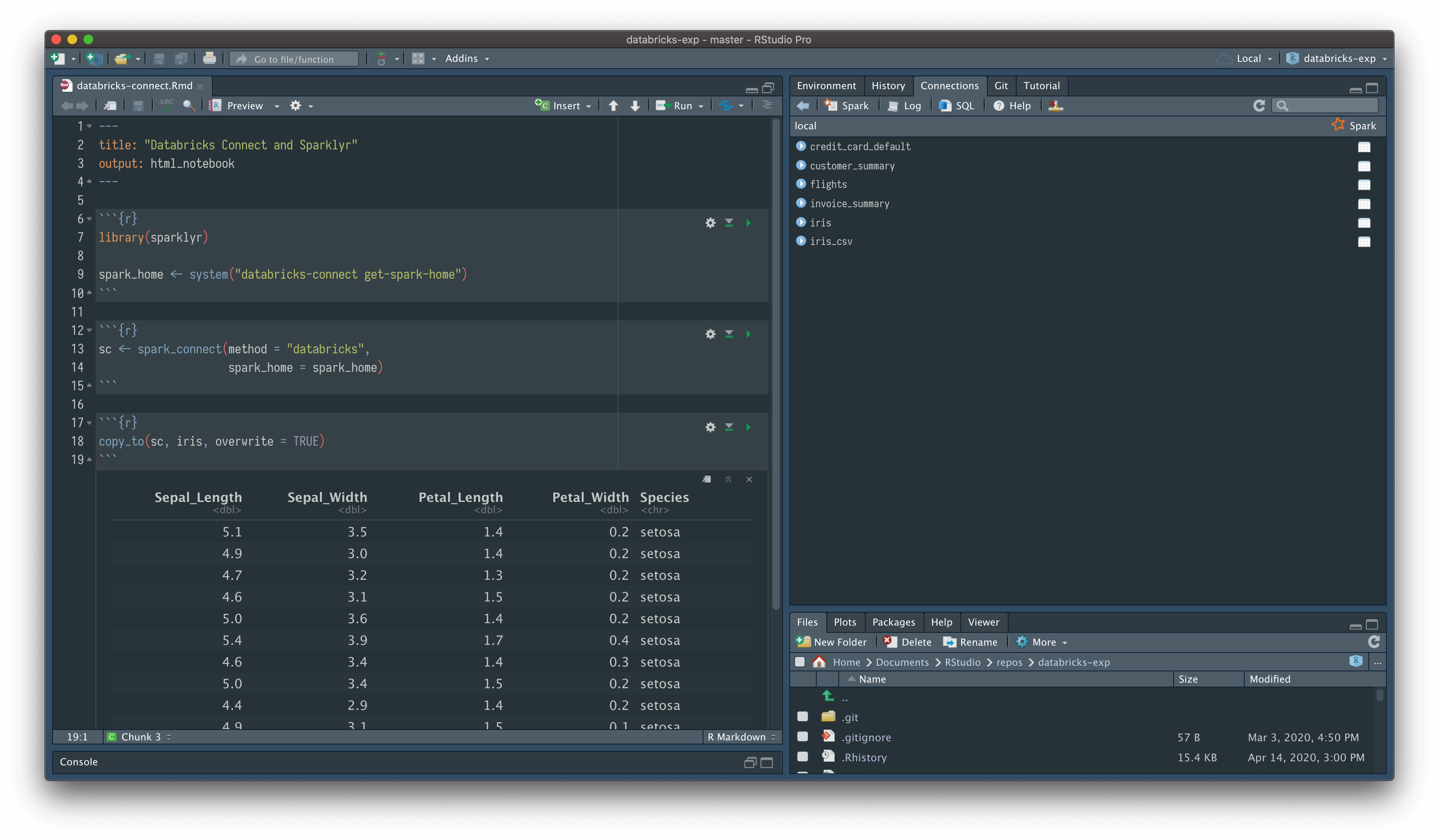Image resolution: width=1439 pixels, height=840 pixels.
Task: Select all files with the header checkbox
Action: (801, 662)
